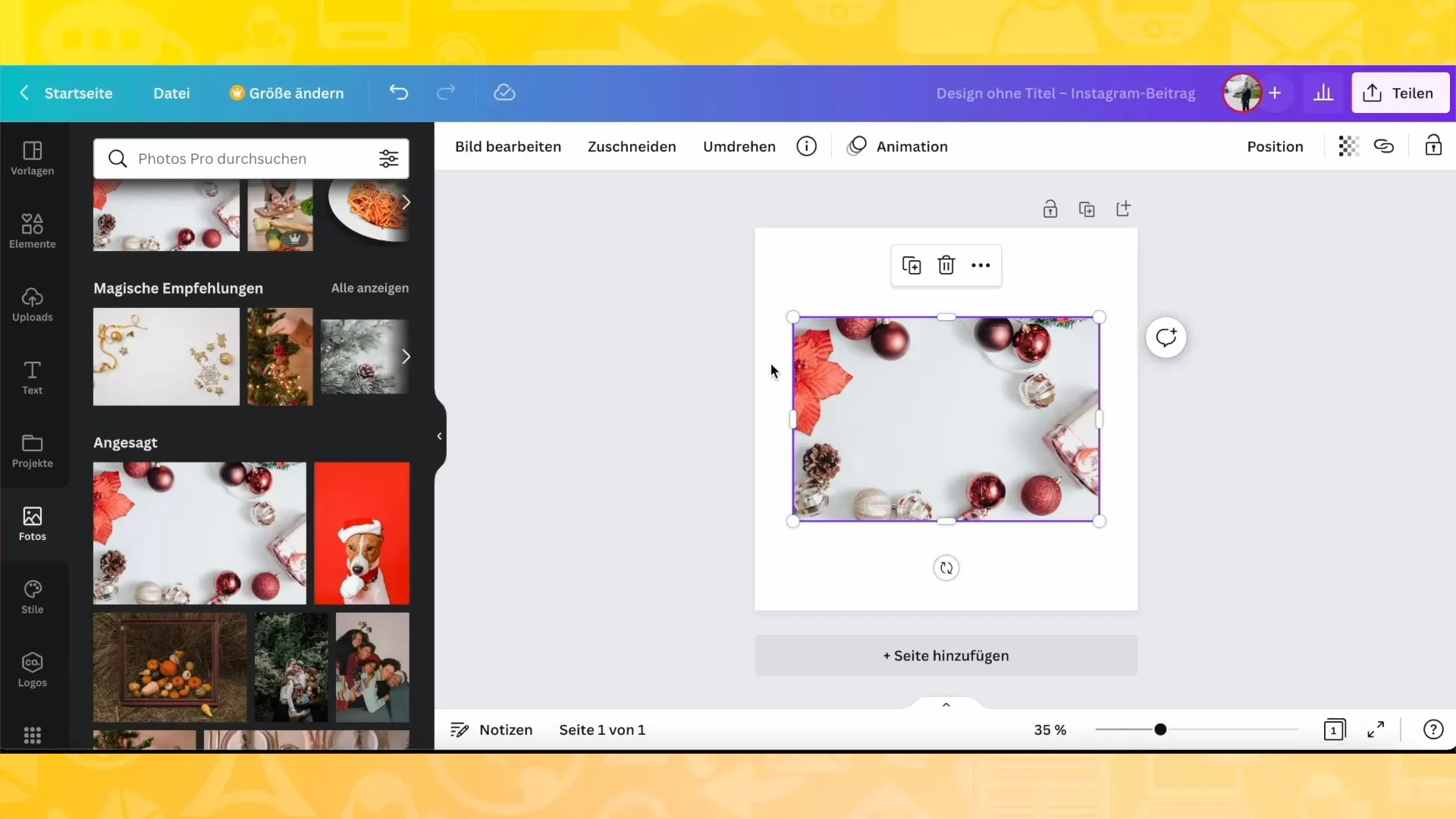Click the Teilen button

coord(1401,93)
